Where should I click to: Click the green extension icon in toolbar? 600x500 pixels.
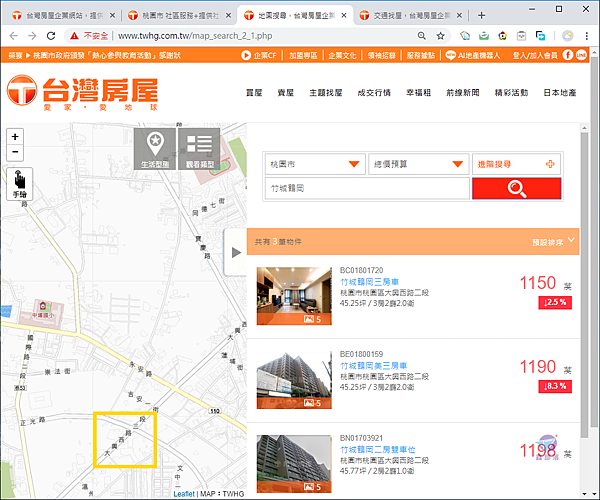[x=484, y=36]
